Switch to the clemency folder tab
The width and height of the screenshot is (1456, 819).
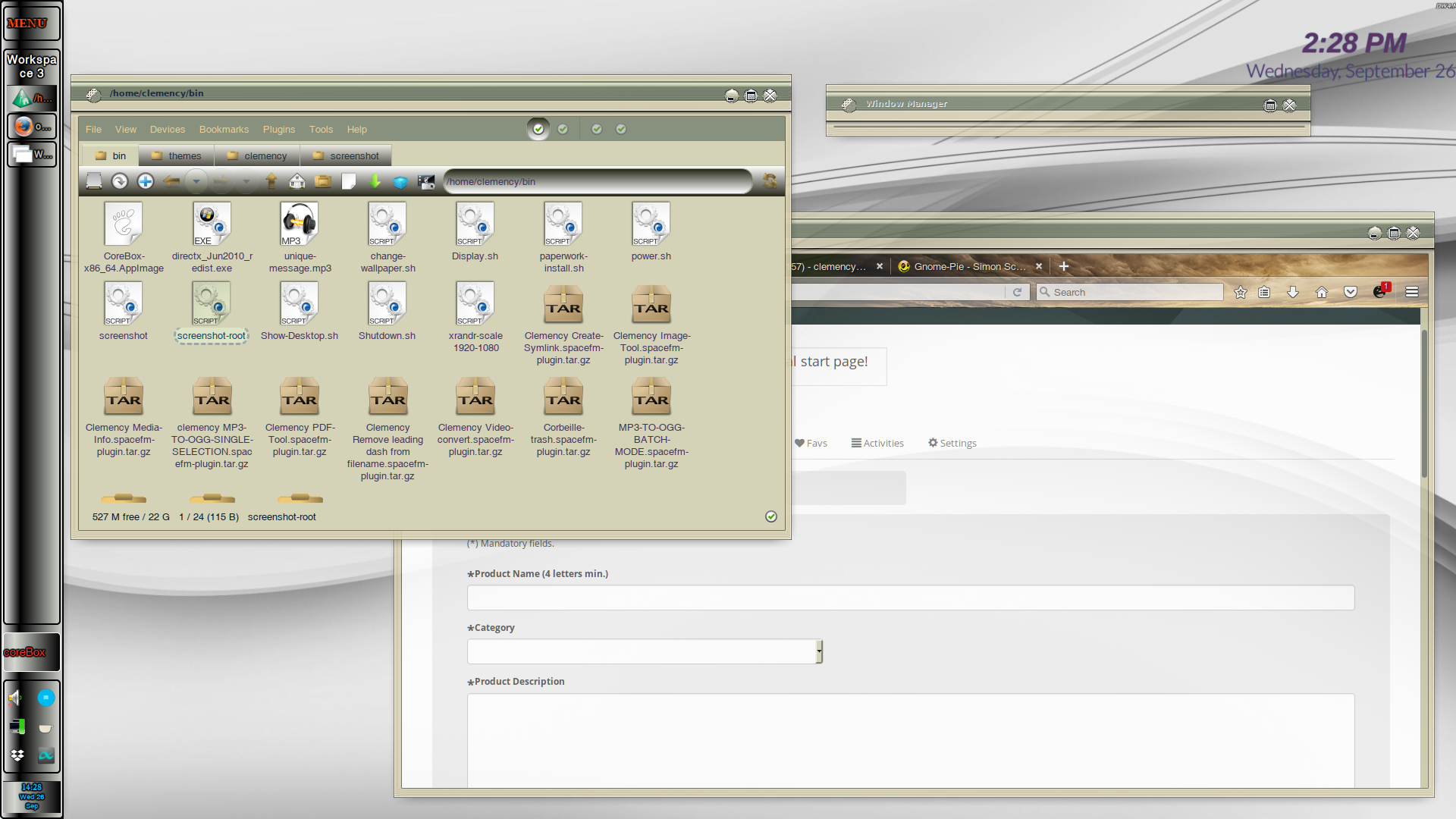(257, 155)
